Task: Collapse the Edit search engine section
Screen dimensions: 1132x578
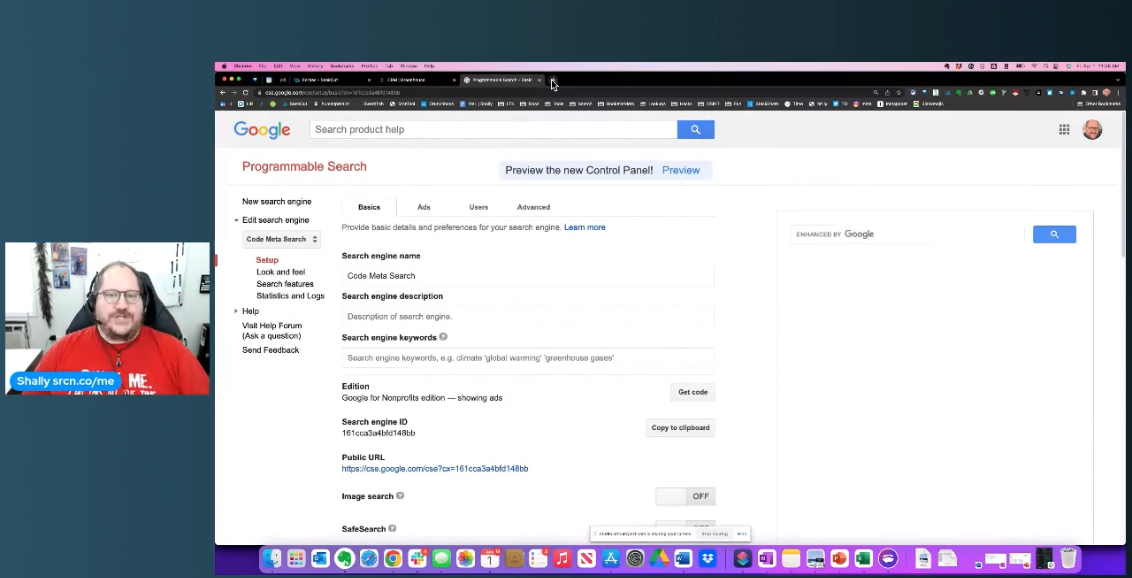Action: [236, 220]
